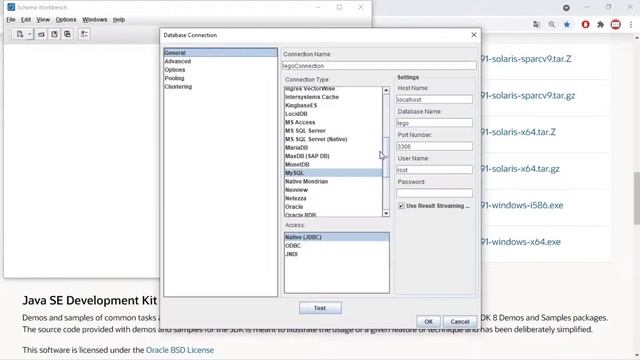Click the Port Number input field
The image size is (640, 360).
(x=434, y=146)
